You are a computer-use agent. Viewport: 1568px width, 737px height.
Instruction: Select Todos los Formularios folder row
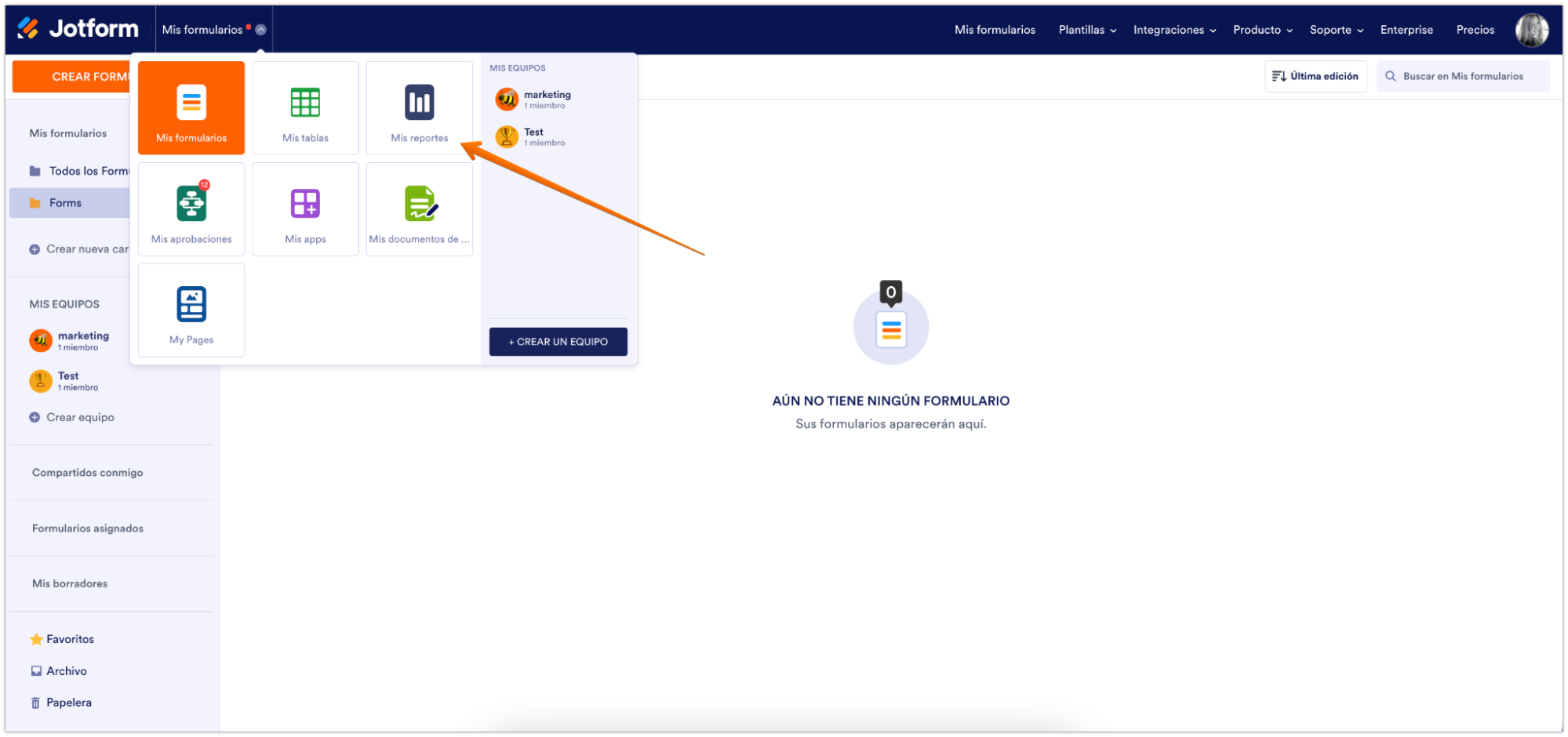coord(78,171)
